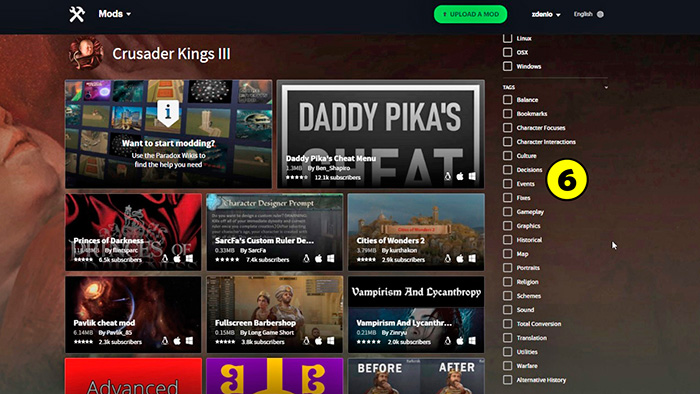700x394 pixels.
Task: Open the Mods dropdown menu
Action: [x=115, y=14]
